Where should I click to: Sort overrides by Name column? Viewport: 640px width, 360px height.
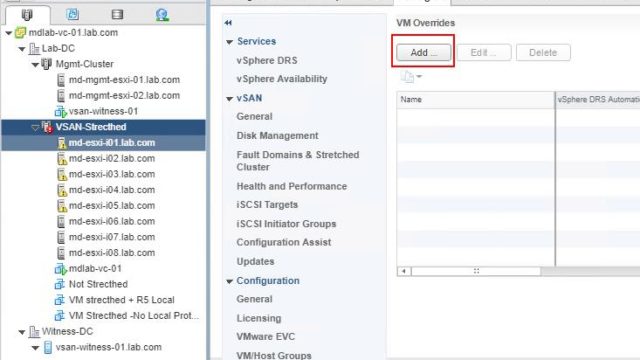476,100
